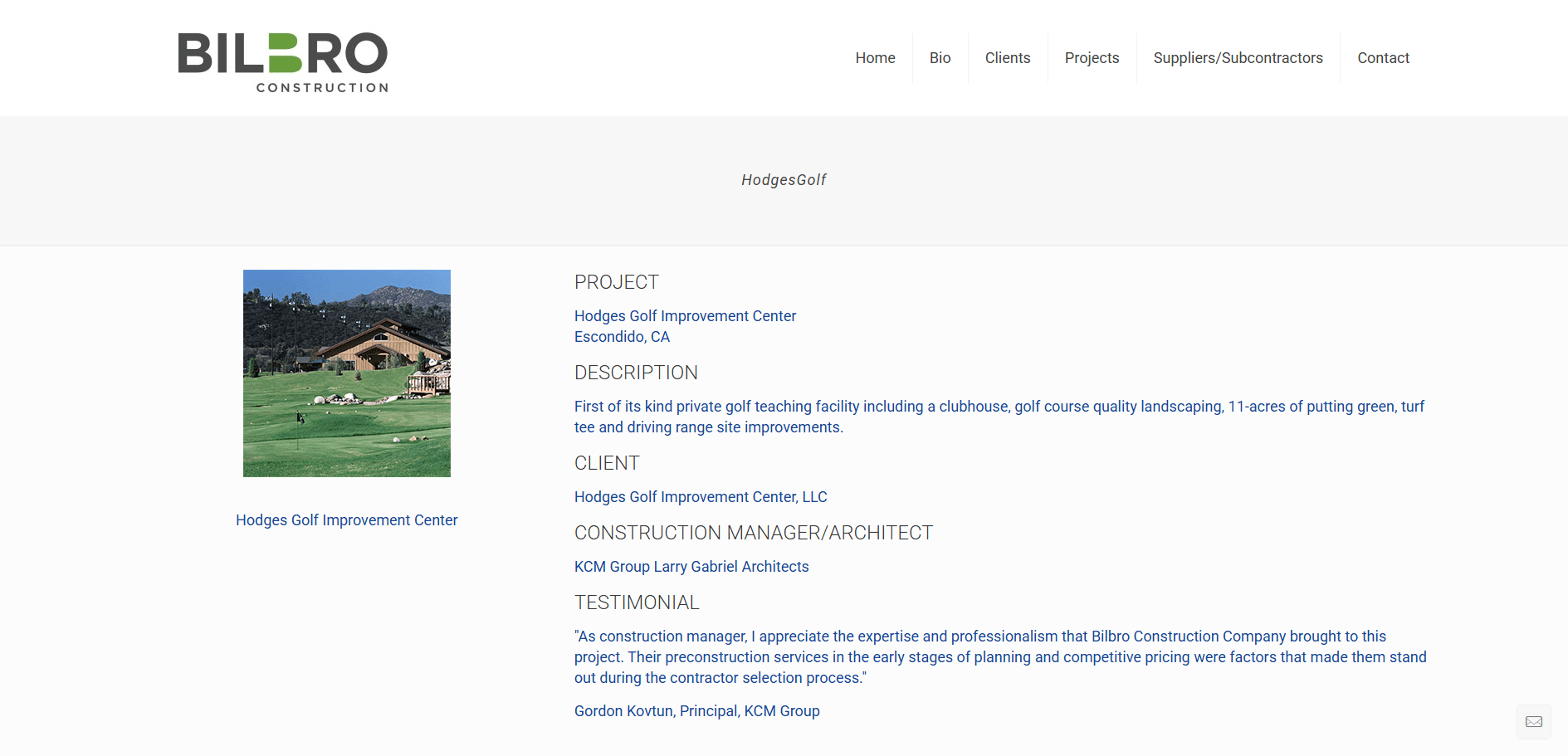Click the Hodges Golf Improvement Center, LLC client name

pyautogui.click(x=701, y=497)
